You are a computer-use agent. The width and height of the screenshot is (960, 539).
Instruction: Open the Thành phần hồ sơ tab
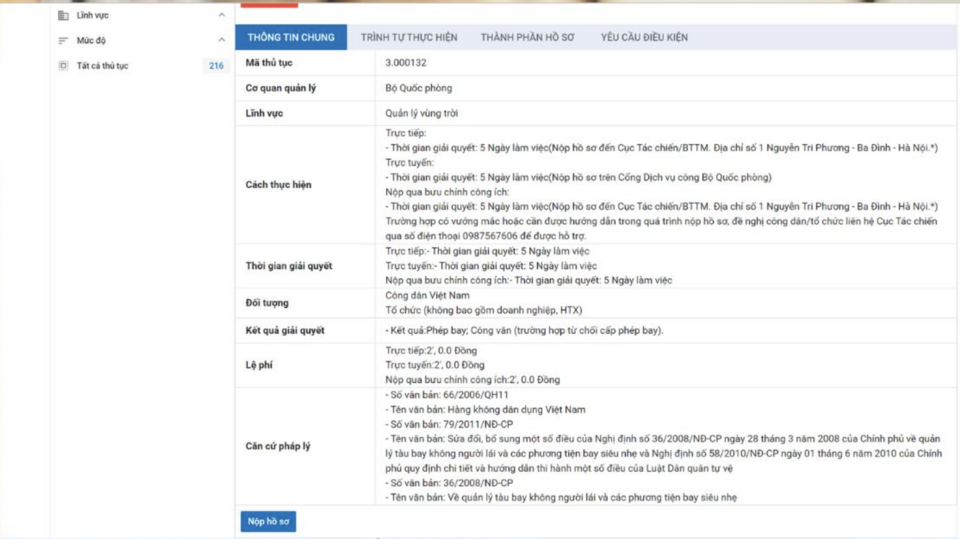[528, 37]
